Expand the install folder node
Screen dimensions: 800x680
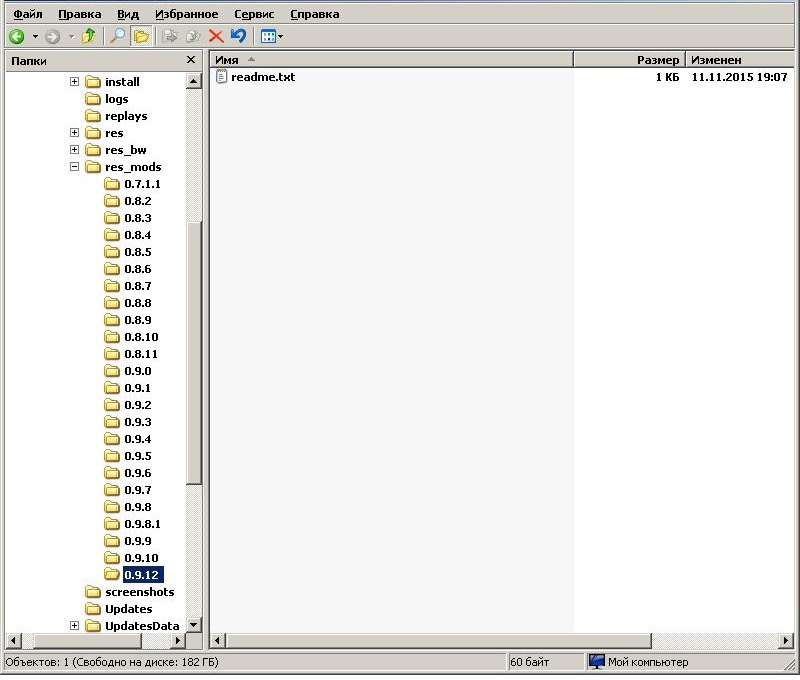pos(75,82)
